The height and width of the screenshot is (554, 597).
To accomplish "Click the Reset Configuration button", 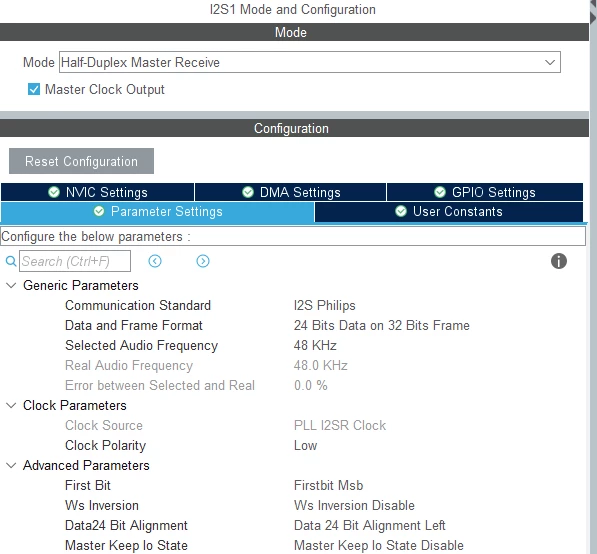I will pos(81,161).
